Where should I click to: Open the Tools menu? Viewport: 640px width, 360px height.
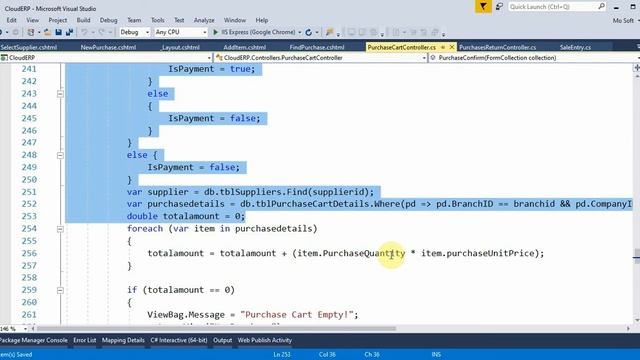158,20
